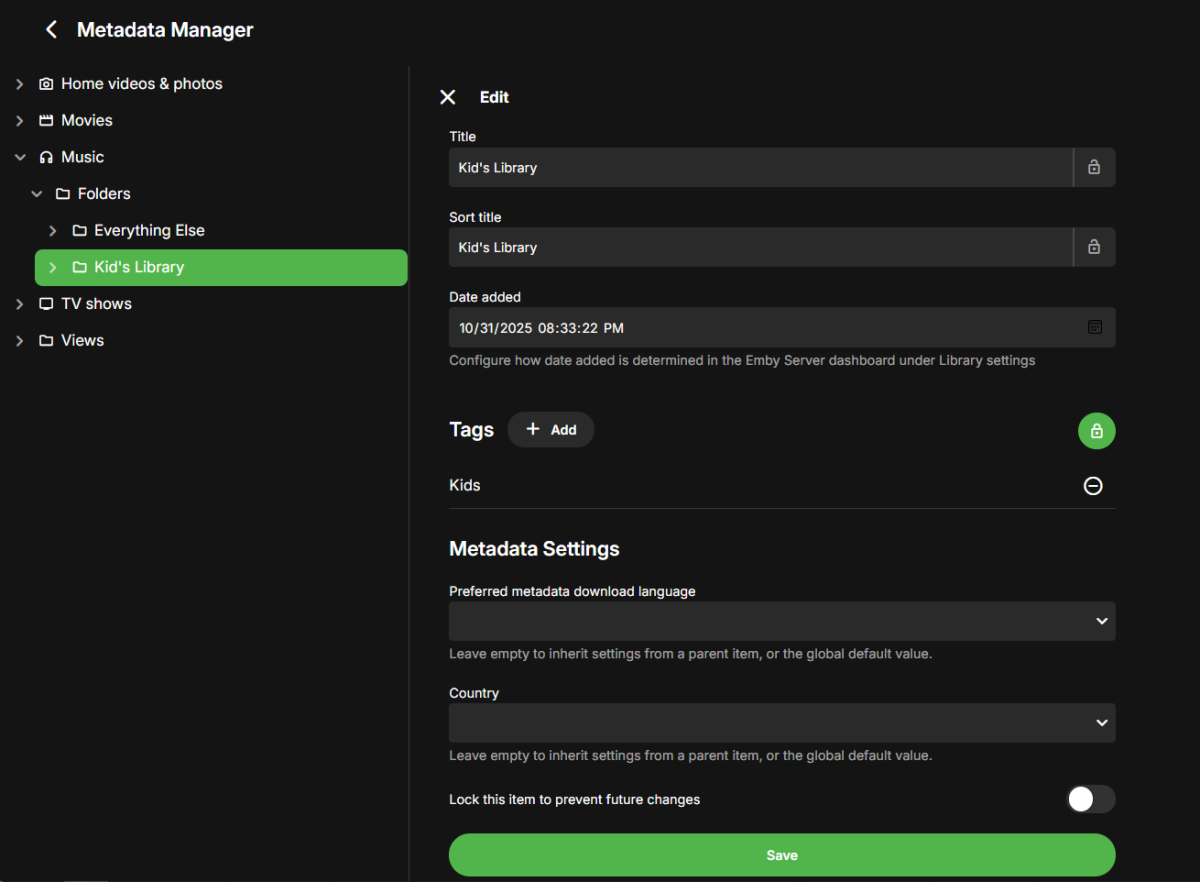This screenshot has height=882, width=1200.
Task: Click the TV shows monitor icon
Action: tap(46, 304)
